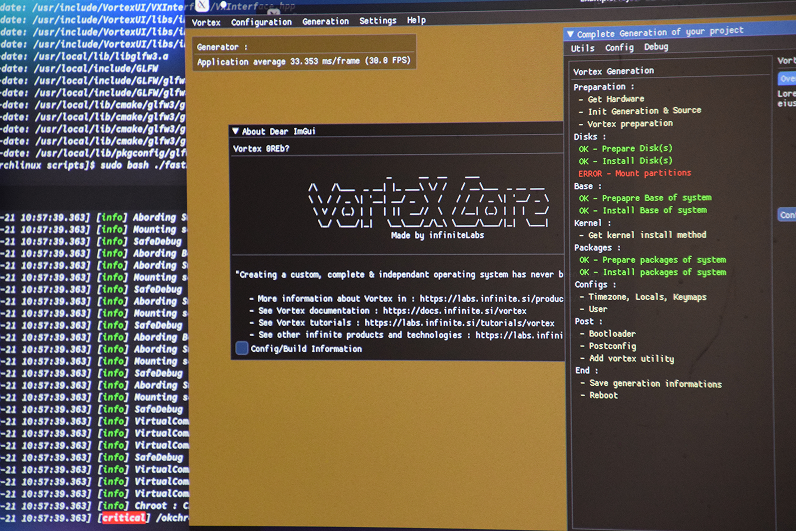The width and height of the screenshot is (796, 531).
Task: Toggle the Config/Build Information checkbox
Action: coord(242,348)
